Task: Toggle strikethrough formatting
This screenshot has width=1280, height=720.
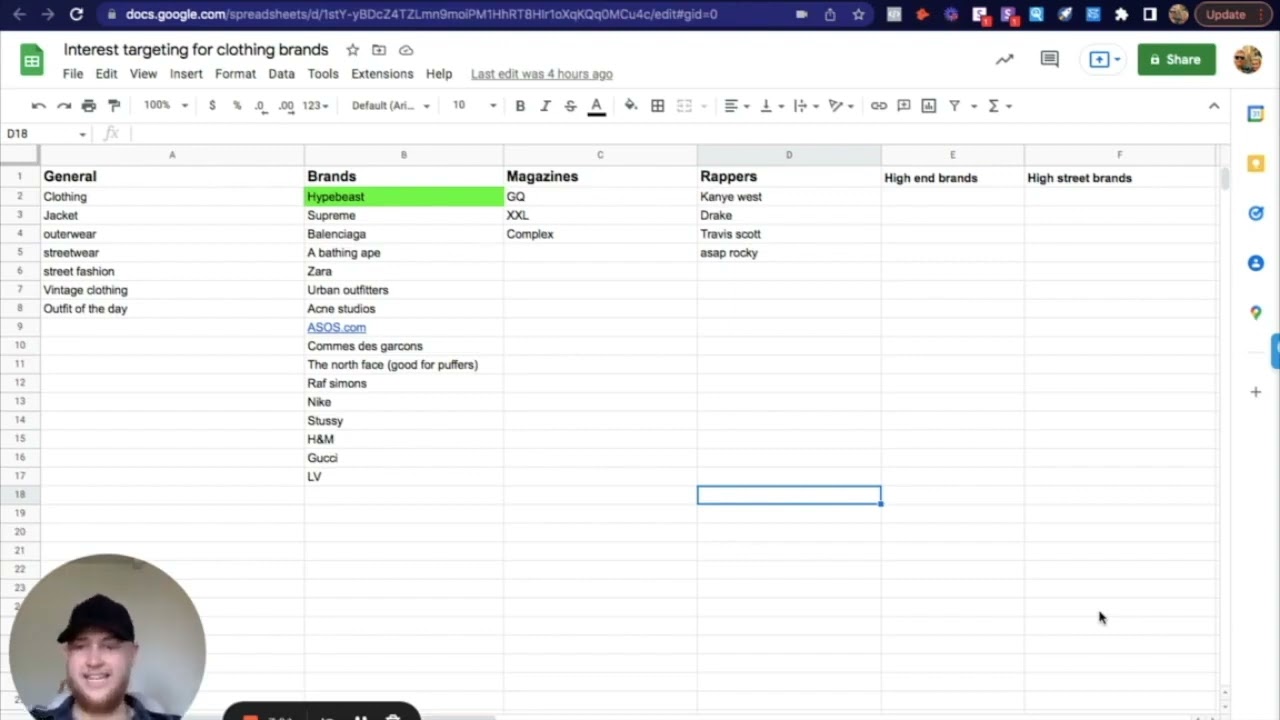Action: coord(570,106)
